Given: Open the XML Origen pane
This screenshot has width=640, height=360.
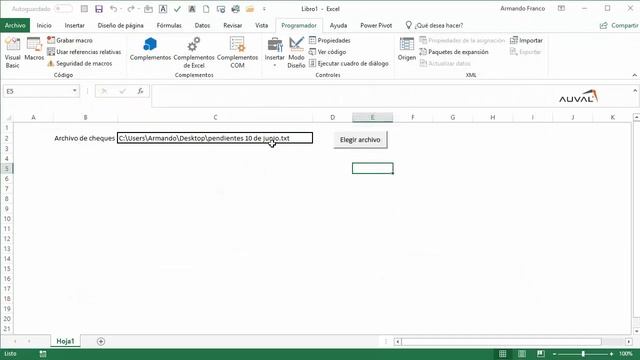Looking at the screenshot, I should [x=407, y=49].
